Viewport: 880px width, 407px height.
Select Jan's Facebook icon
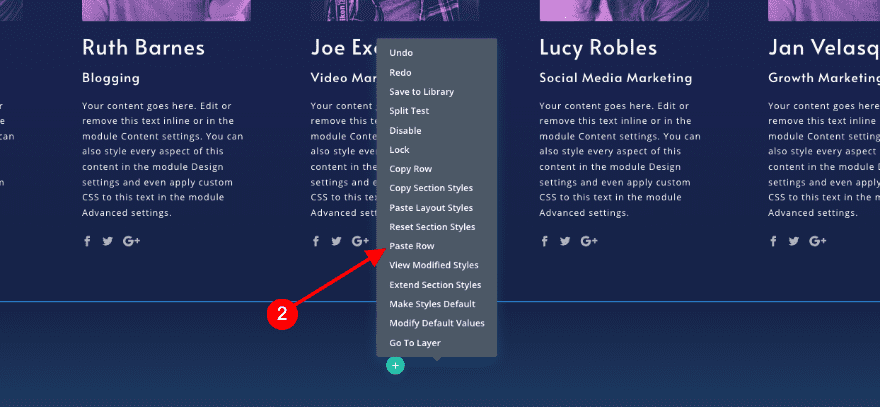pyautogui.click(x=773, y=241)
